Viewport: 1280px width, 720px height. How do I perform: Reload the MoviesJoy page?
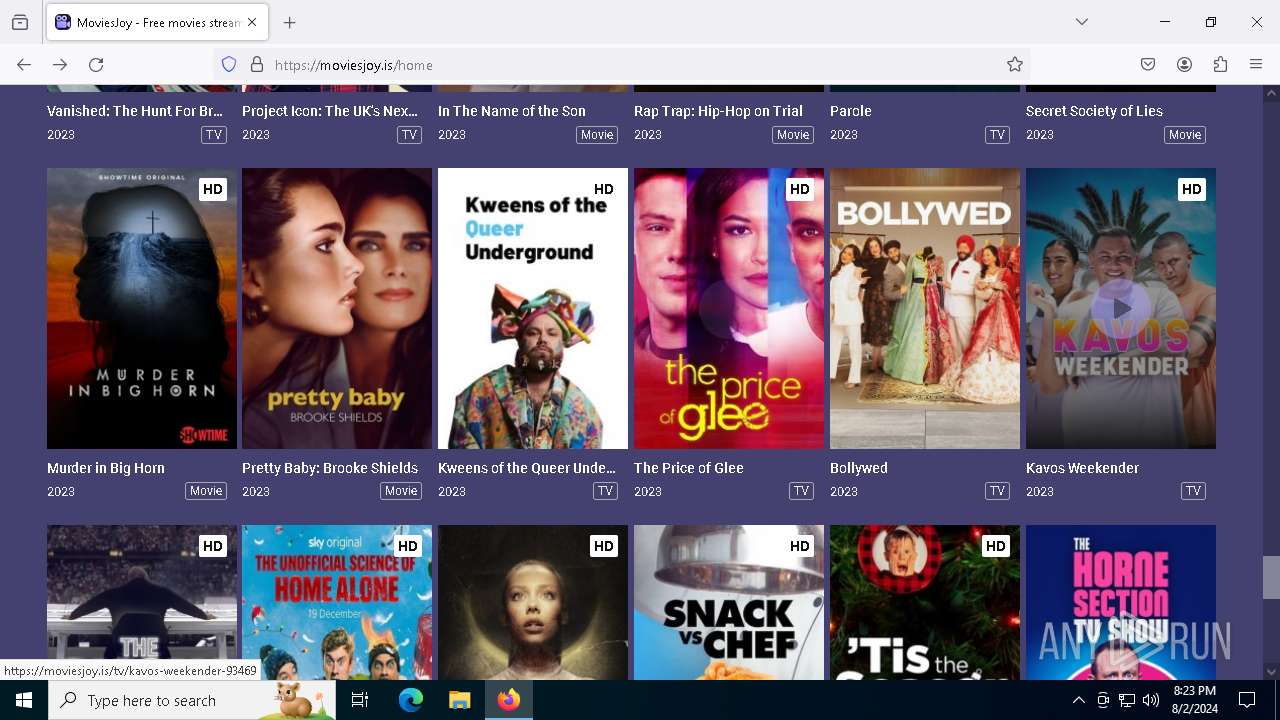pos(96,65)
